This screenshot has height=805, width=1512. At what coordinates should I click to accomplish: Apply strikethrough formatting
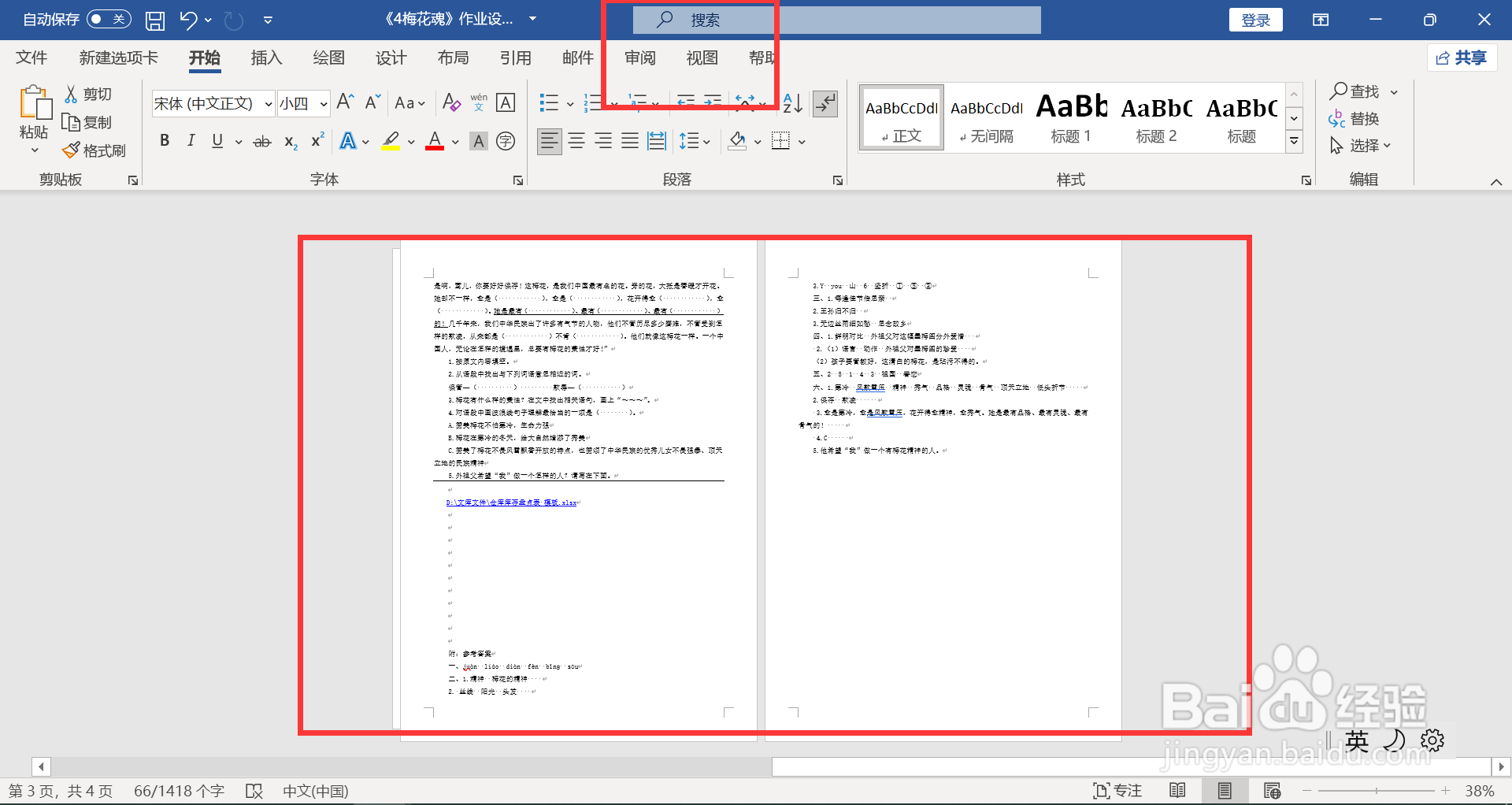pos(261,142)
